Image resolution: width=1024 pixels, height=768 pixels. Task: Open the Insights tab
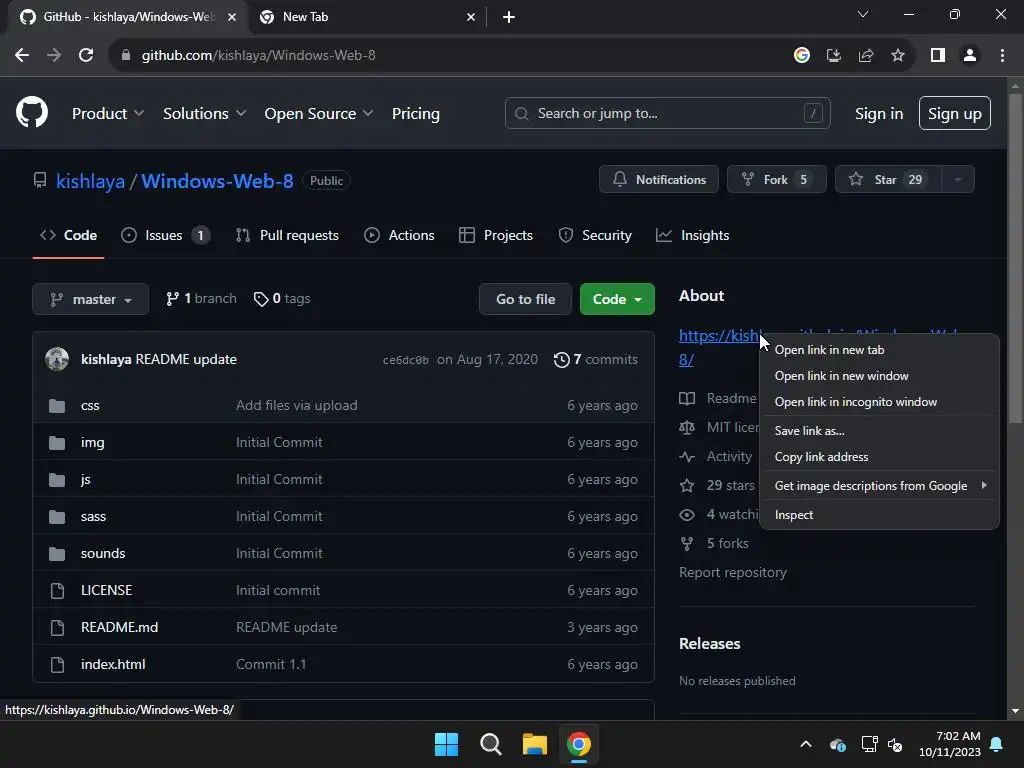pos(693,235)
